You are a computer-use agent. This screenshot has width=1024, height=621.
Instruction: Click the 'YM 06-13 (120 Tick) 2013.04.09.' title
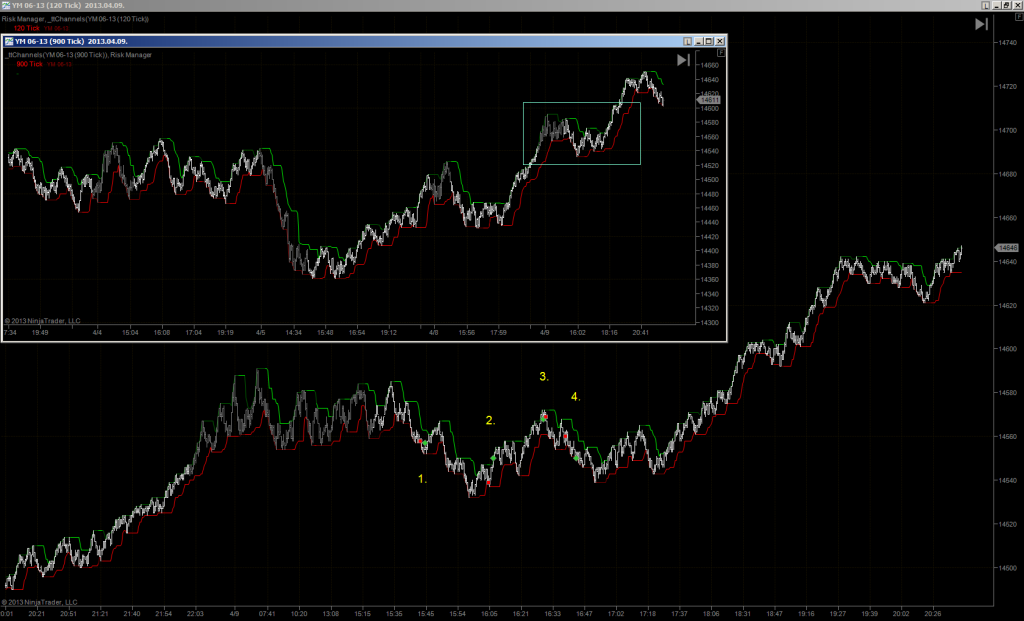point(68,5)
